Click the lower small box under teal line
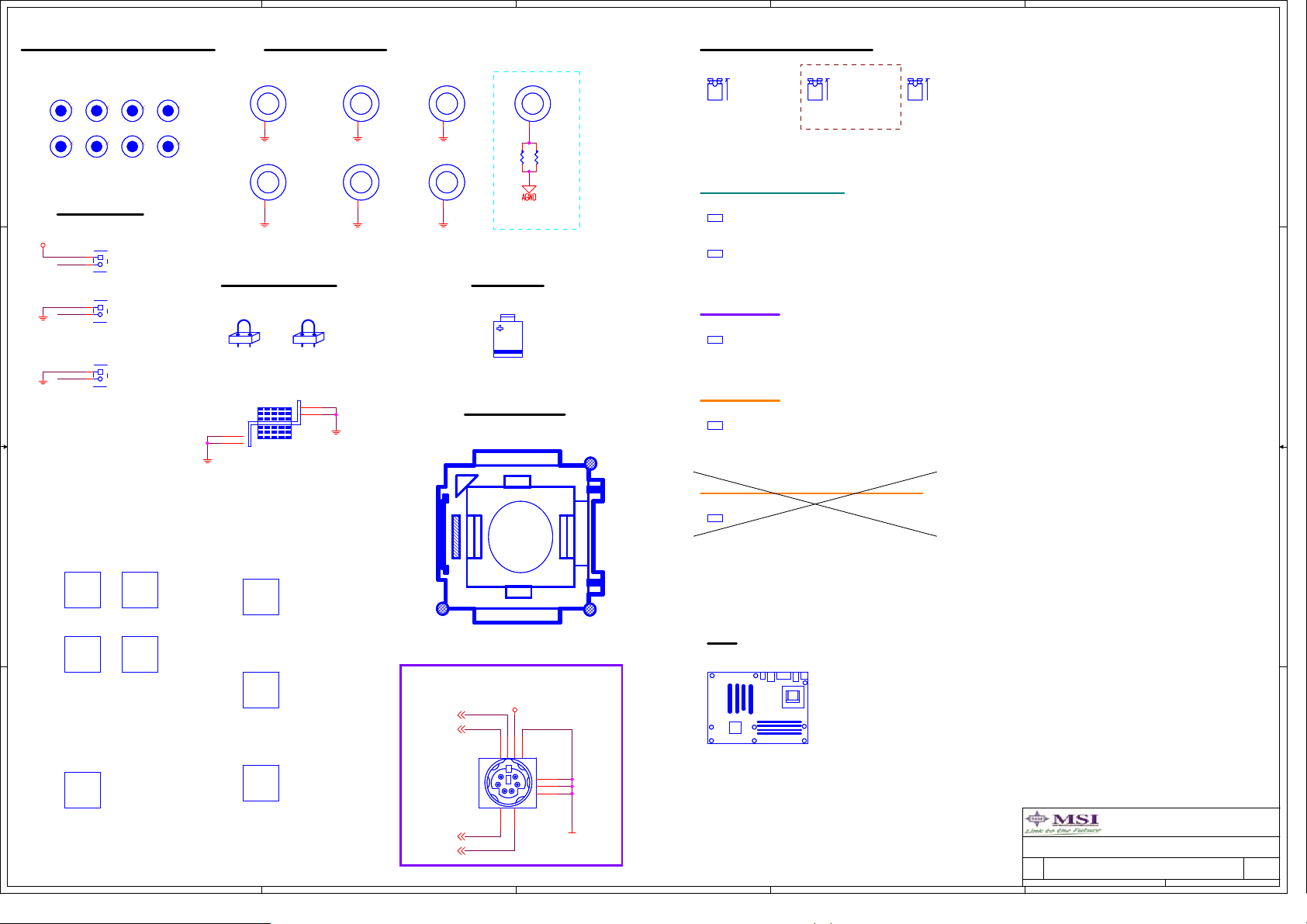Image resolution: width=1307 pixels, height=924 pixels. point(715,254)
